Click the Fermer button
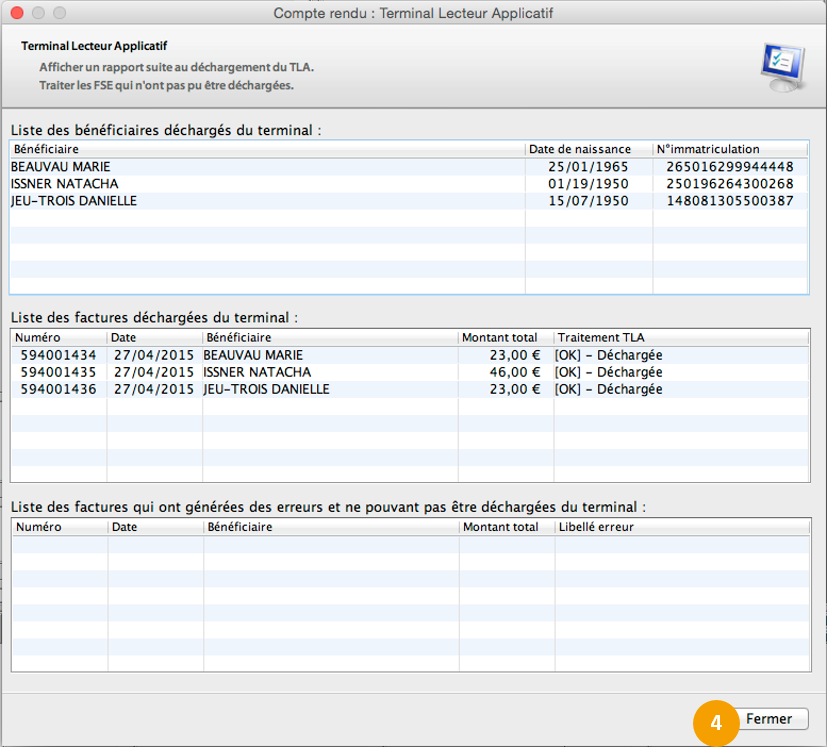Image resolution: width=827 pixels, height=751 pixels. (768, 719)
